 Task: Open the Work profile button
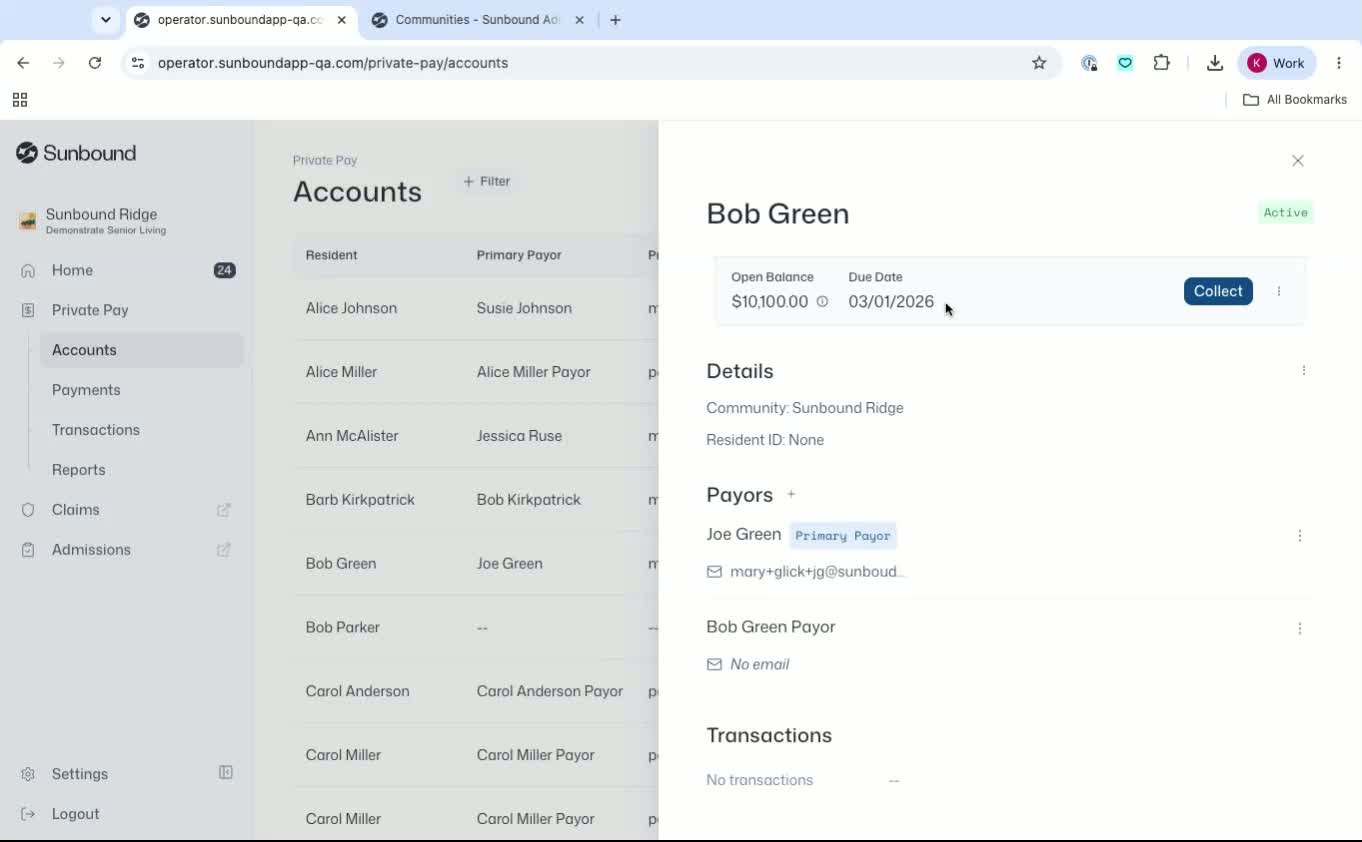[1277, 63]
